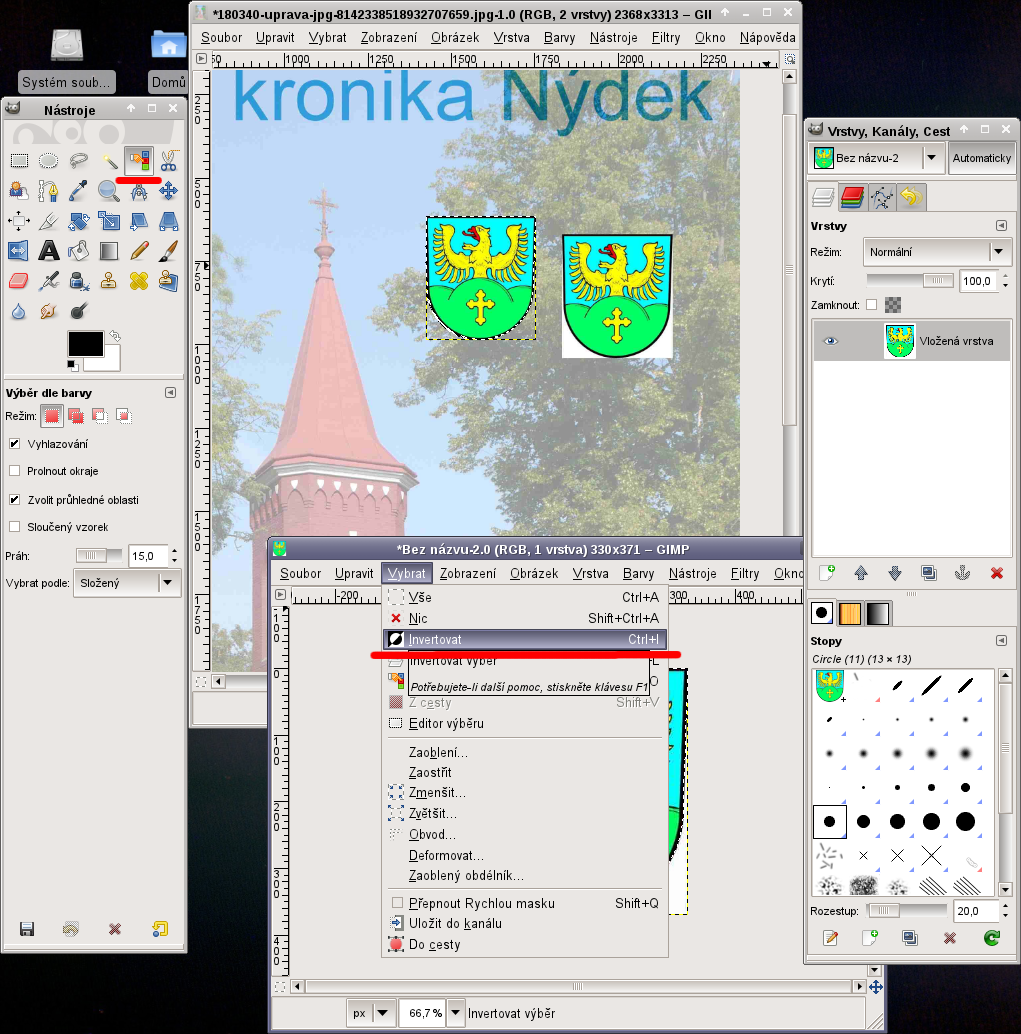This screenshot has height=1034, width=1021.
Task: Choose the Pencil tool
Action: tap(139, 251)
